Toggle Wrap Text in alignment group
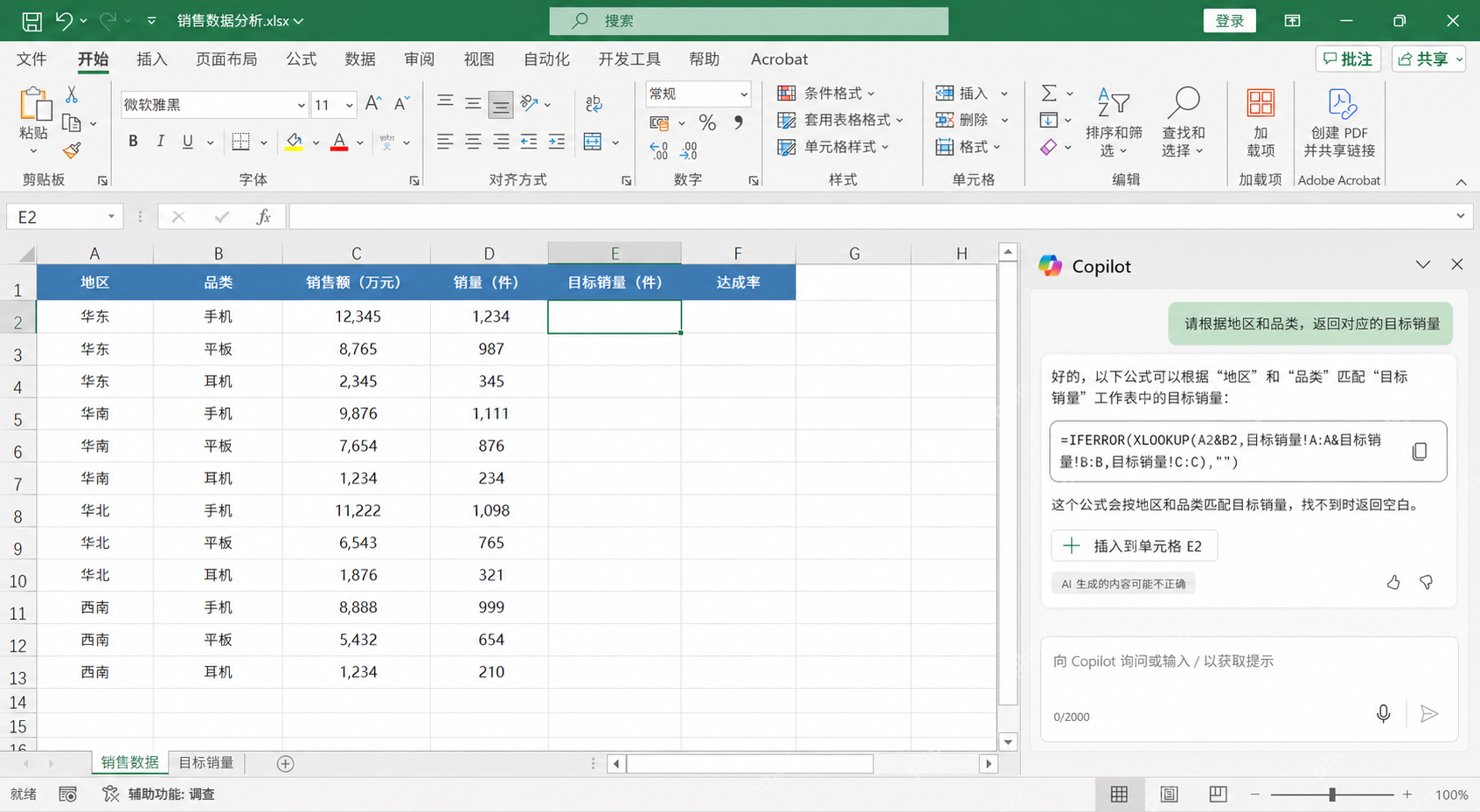Image resolution: width=1480 pixels, height=812 pixels. 594,104
